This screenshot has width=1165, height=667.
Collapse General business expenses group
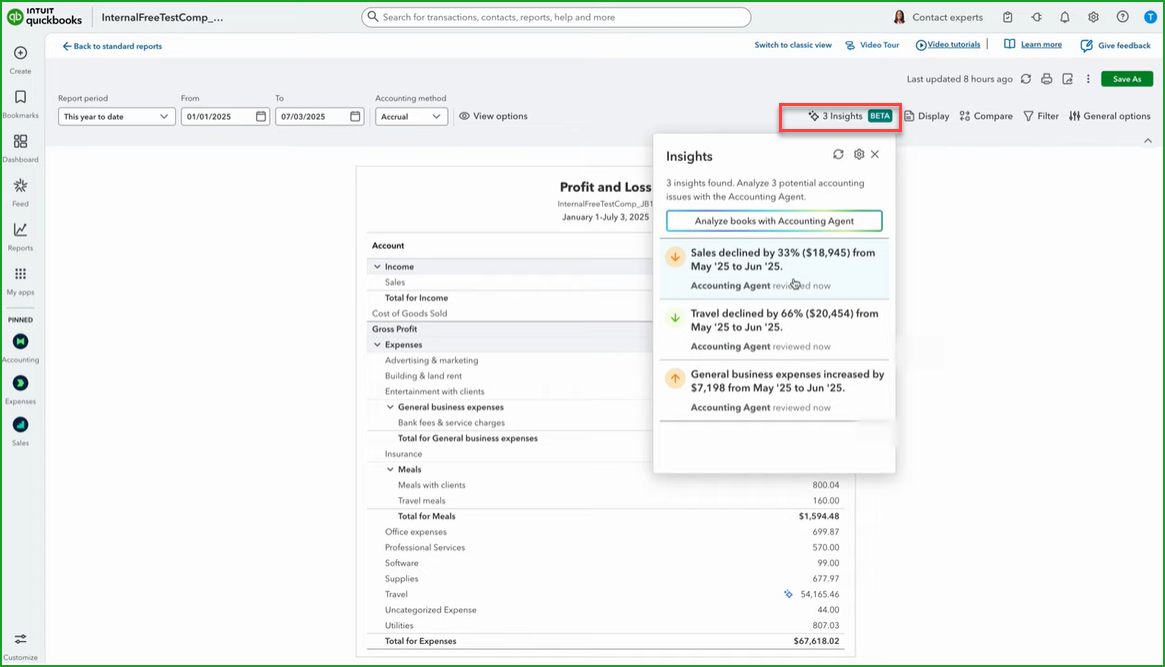pyautogui.click(x=390, y=407)
